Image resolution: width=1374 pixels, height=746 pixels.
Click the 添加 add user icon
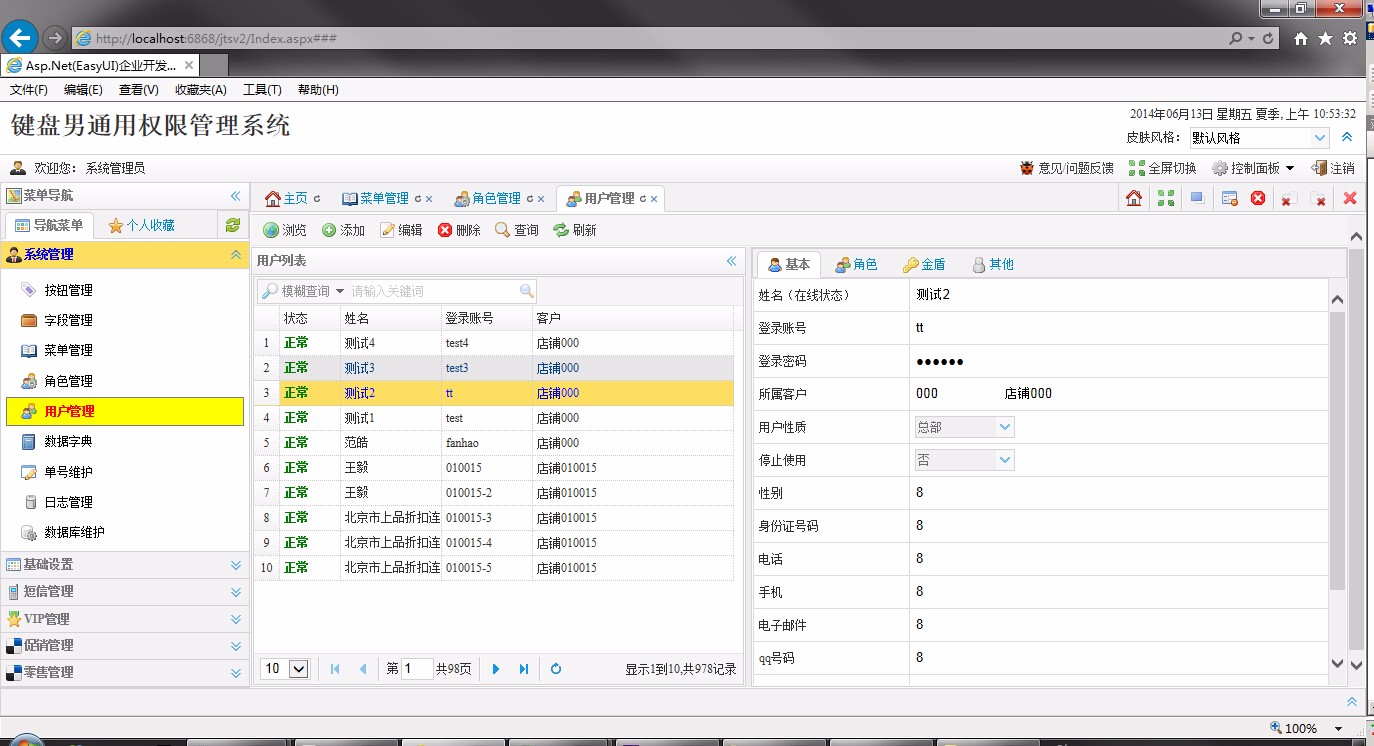pos(343,229)
